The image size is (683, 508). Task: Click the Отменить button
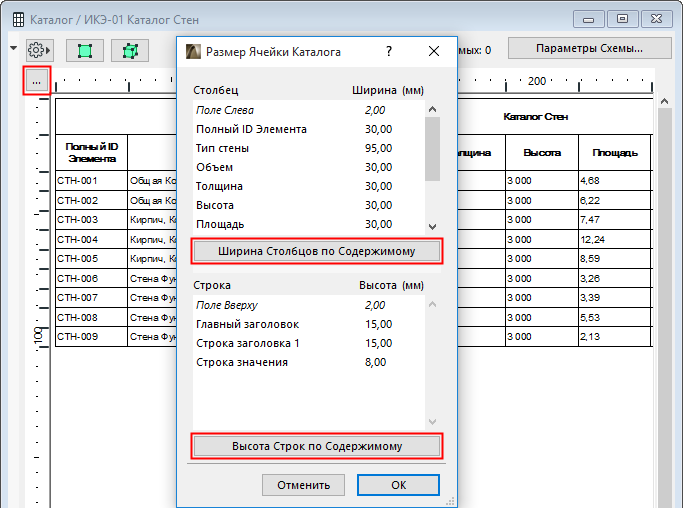304,485
